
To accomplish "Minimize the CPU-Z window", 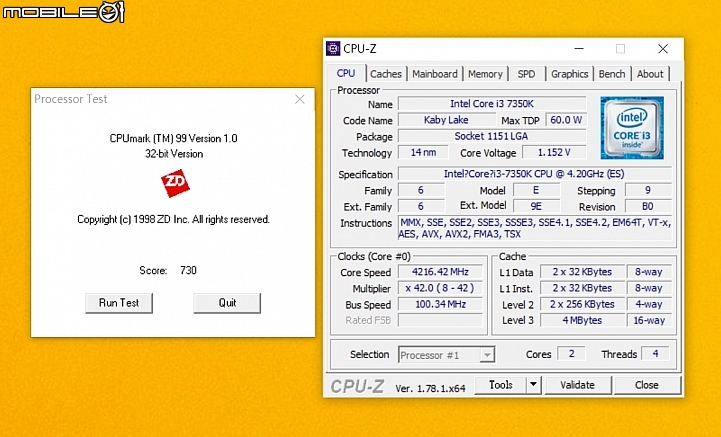I will 579,49.
